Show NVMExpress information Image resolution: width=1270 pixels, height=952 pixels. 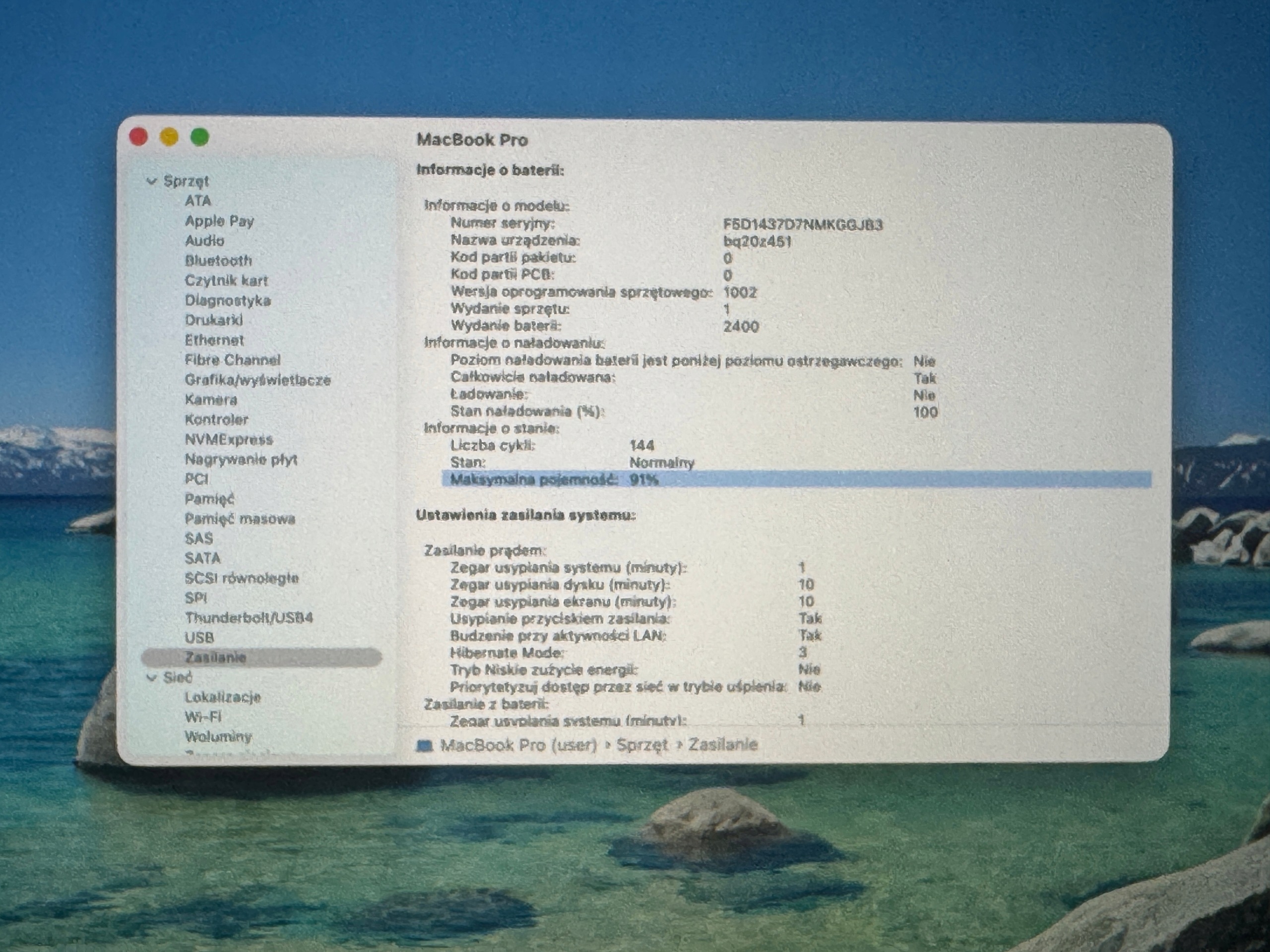[229, 440]
